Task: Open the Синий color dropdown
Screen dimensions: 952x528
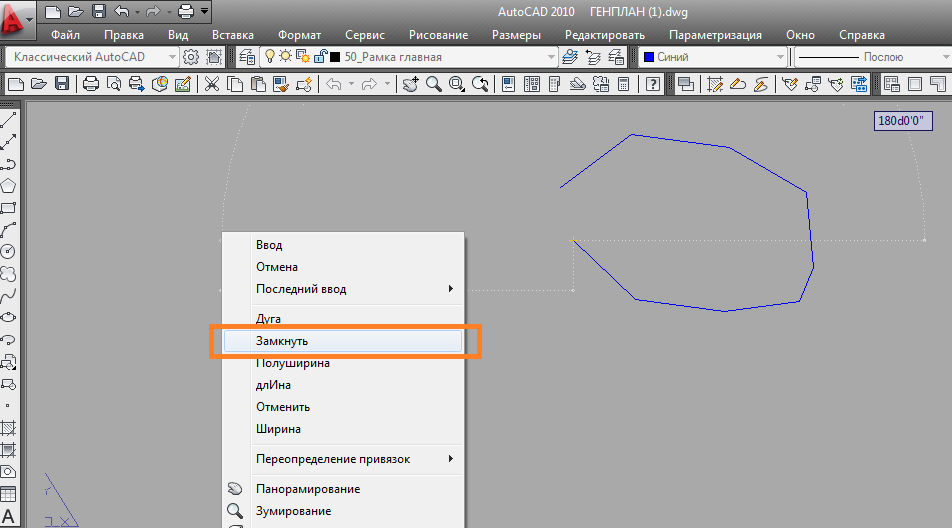Action: (780, 57)
